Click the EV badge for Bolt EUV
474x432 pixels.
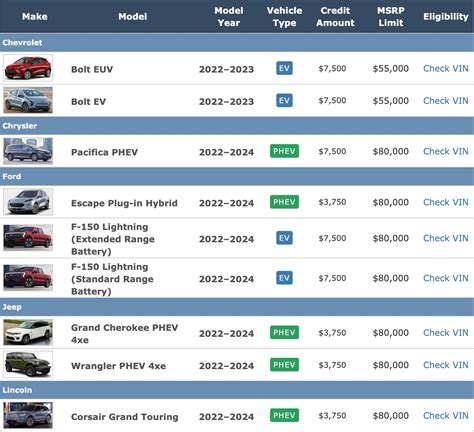click(284, 68)
